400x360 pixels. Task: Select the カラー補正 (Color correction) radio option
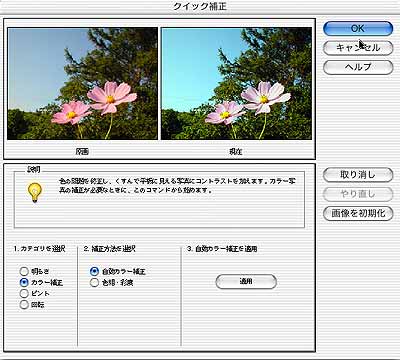click(24, 282)
